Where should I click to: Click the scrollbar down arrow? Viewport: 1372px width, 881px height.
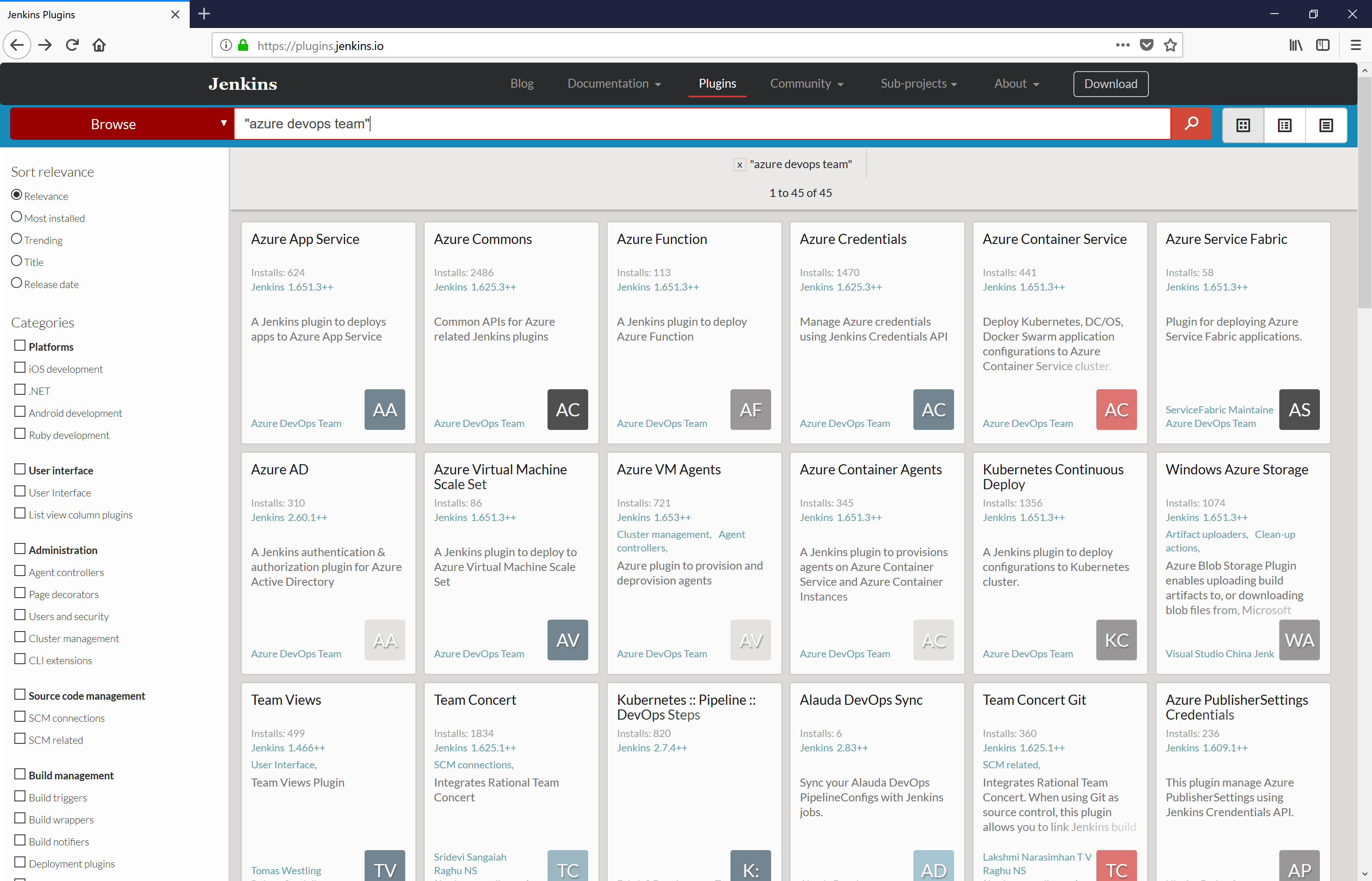[x=1364, y=874]
